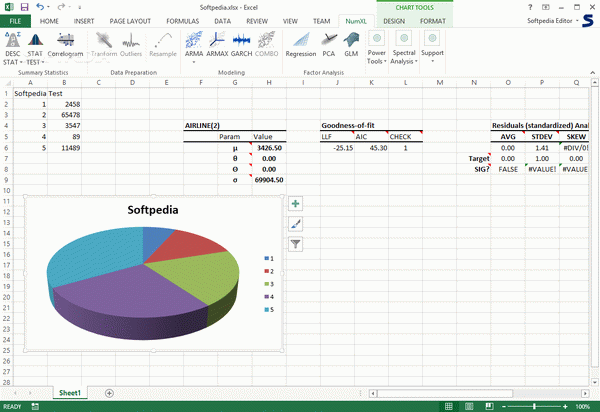Click the COMBO modeling icon

[x=266, y=45]
